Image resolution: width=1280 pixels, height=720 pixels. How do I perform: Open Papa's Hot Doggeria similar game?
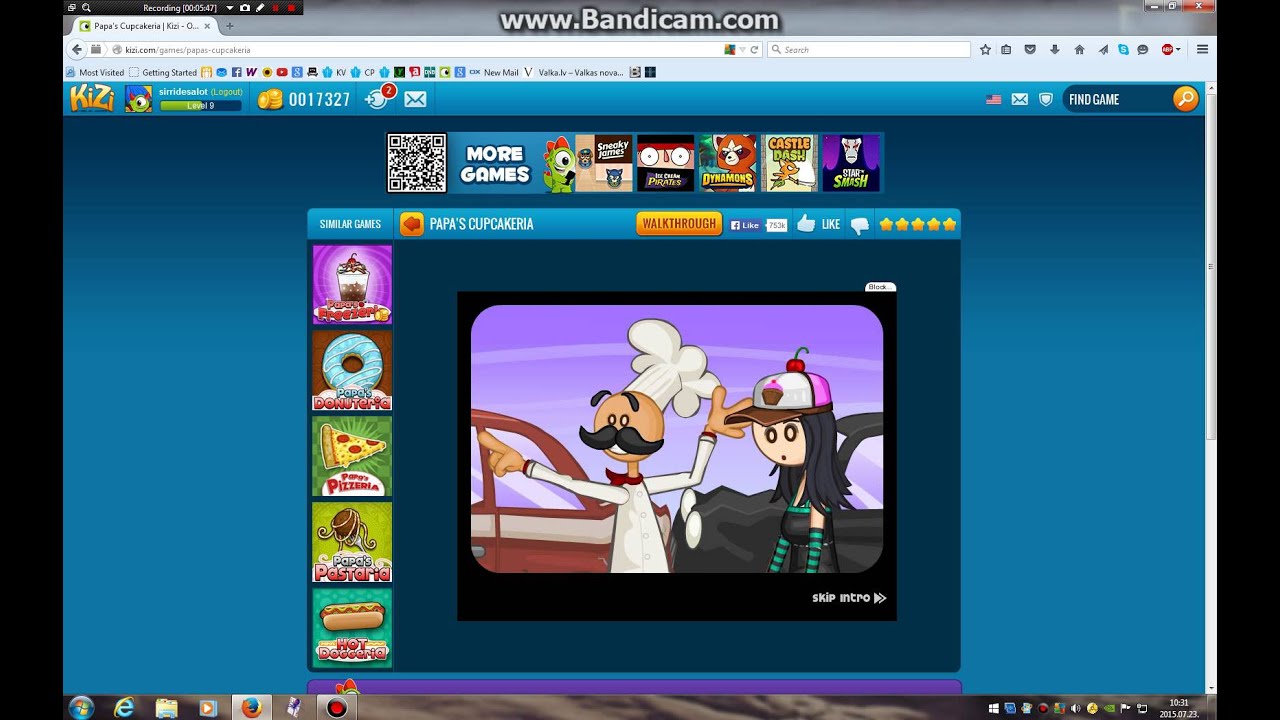(x=352, y=628)
